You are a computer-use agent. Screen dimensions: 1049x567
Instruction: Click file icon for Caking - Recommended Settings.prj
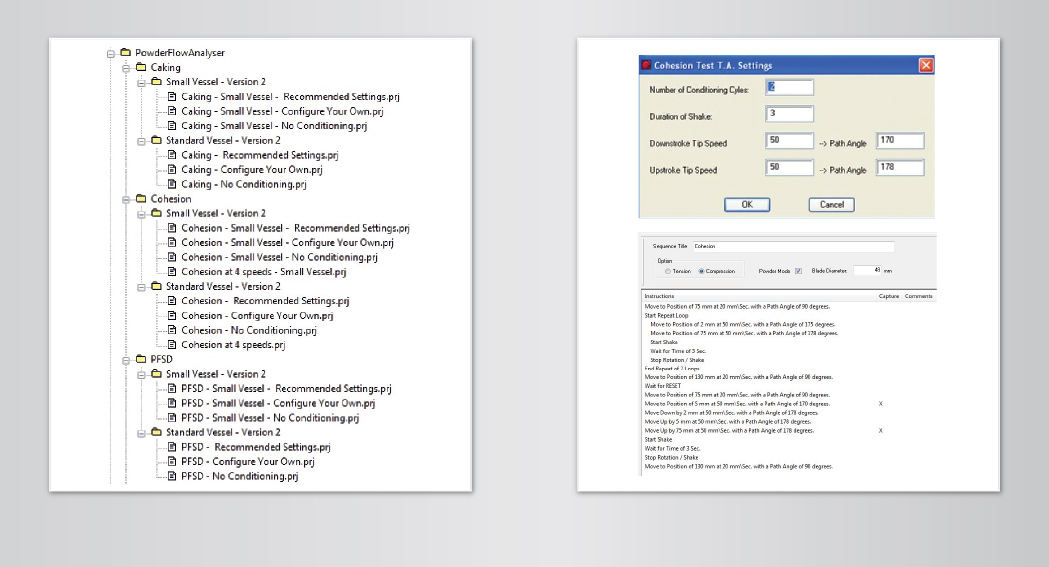pos(172,155)
